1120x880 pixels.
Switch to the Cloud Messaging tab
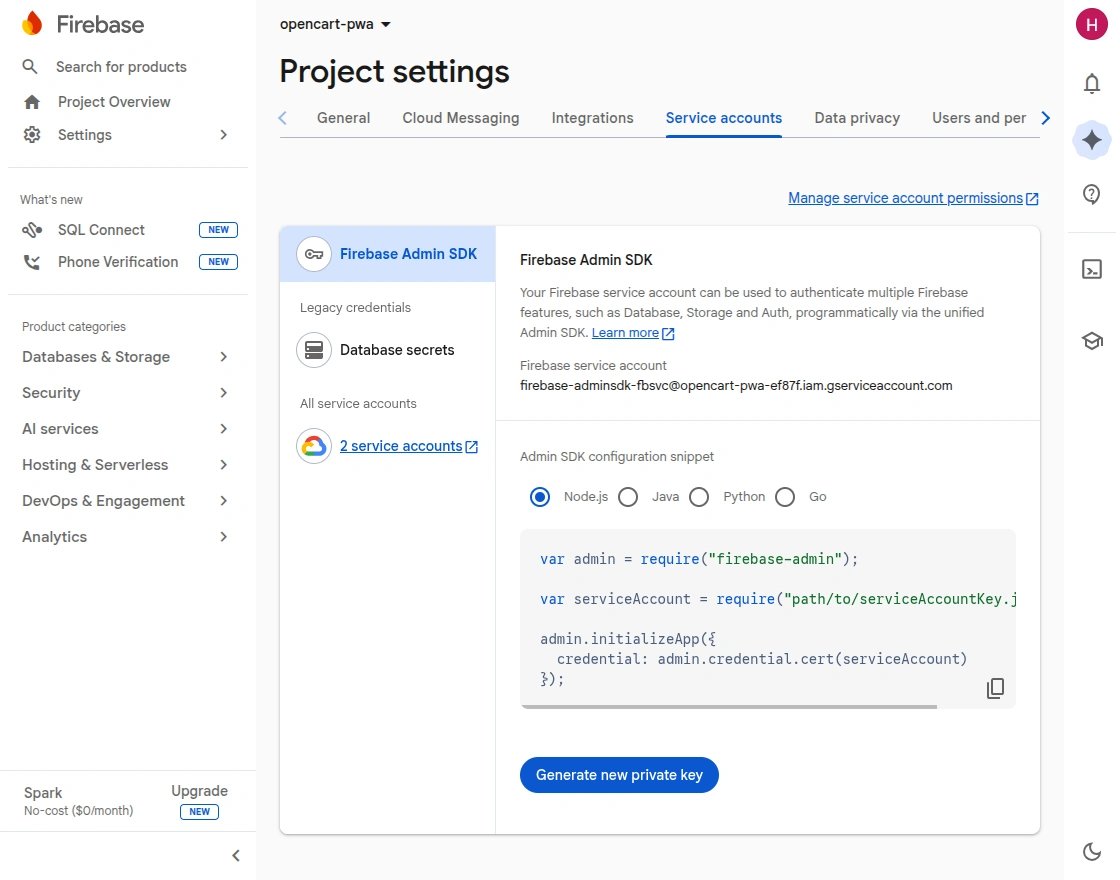[461, 118]
